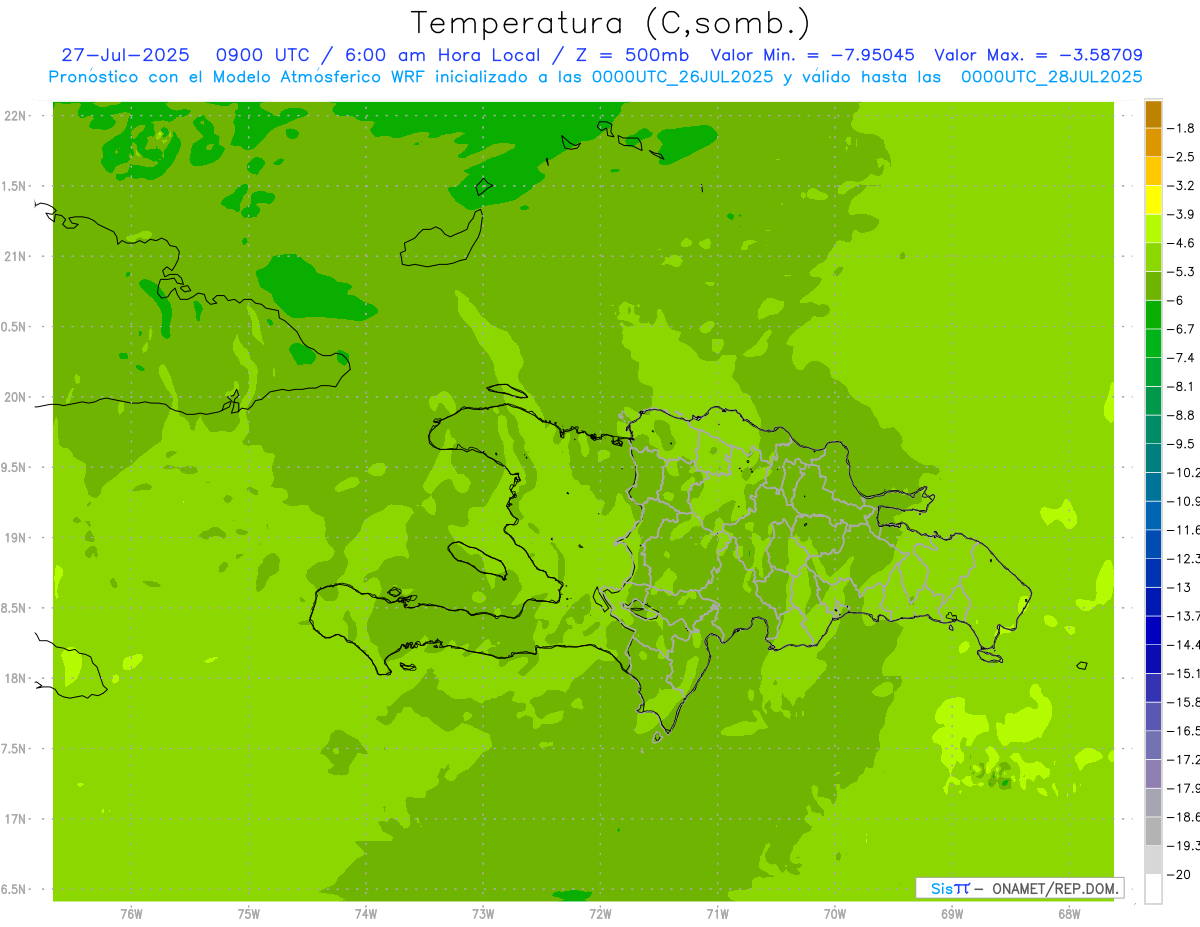This screenshot has height=927, width=1200.
Task: Select the '0000UTC_26JUL2025' initialization time
Action: pyautogui.click(x=683, y=76)
